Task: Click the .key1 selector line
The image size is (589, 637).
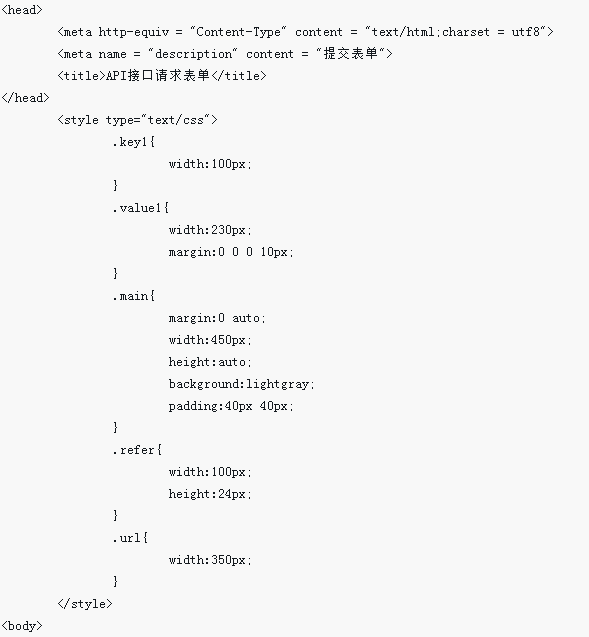Action: pos(134,142)
